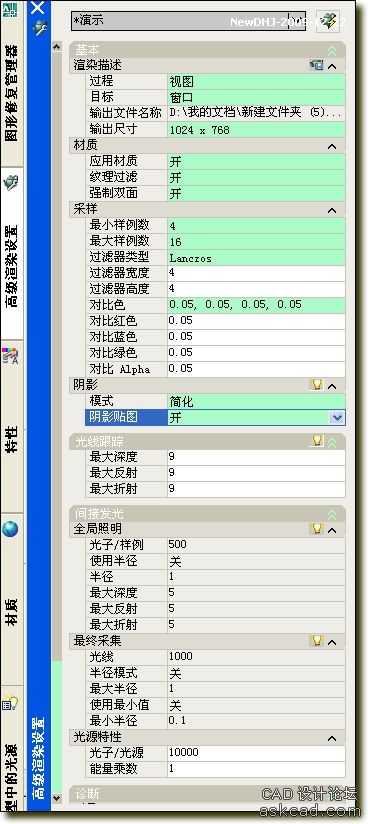Click the 输出文件名称 path field
The image size is (368, 824).
(256, 113)
